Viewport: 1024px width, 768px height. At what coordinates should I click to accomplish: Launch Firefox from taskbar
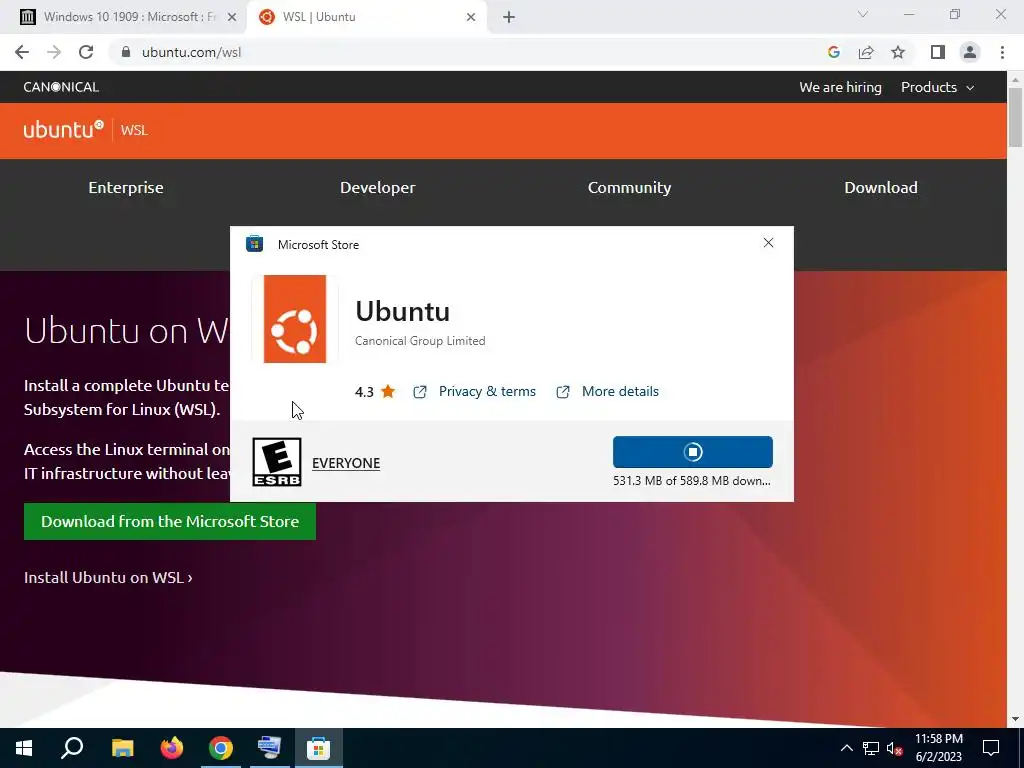pyautogui.click(x=172, y=748)
